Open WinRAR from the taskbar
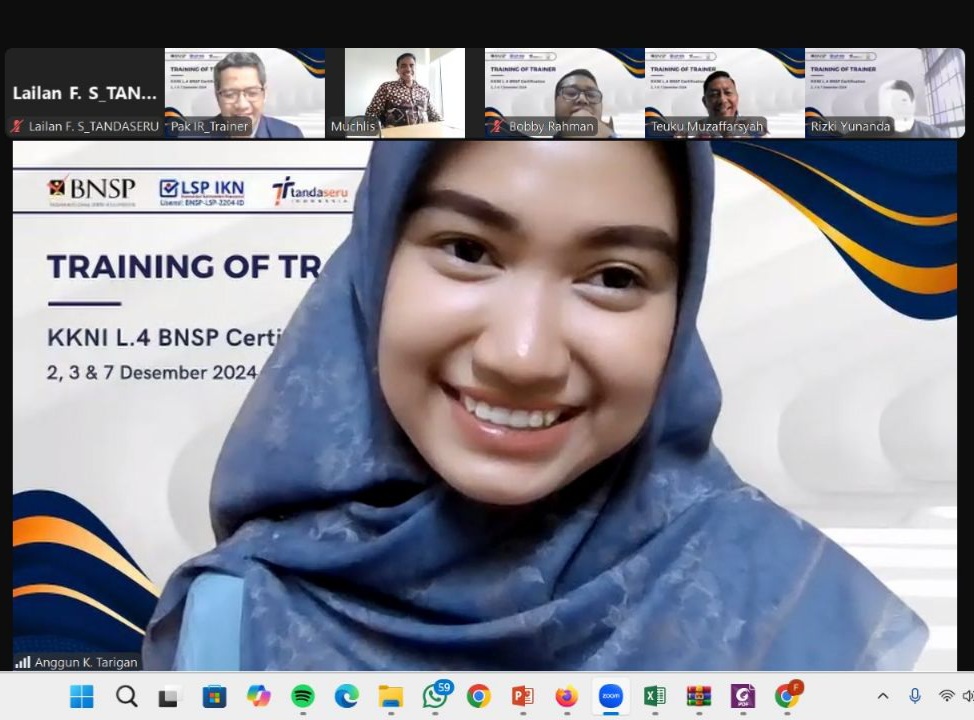The width and height of the screenshot is (974, 720). click(698, 696)
